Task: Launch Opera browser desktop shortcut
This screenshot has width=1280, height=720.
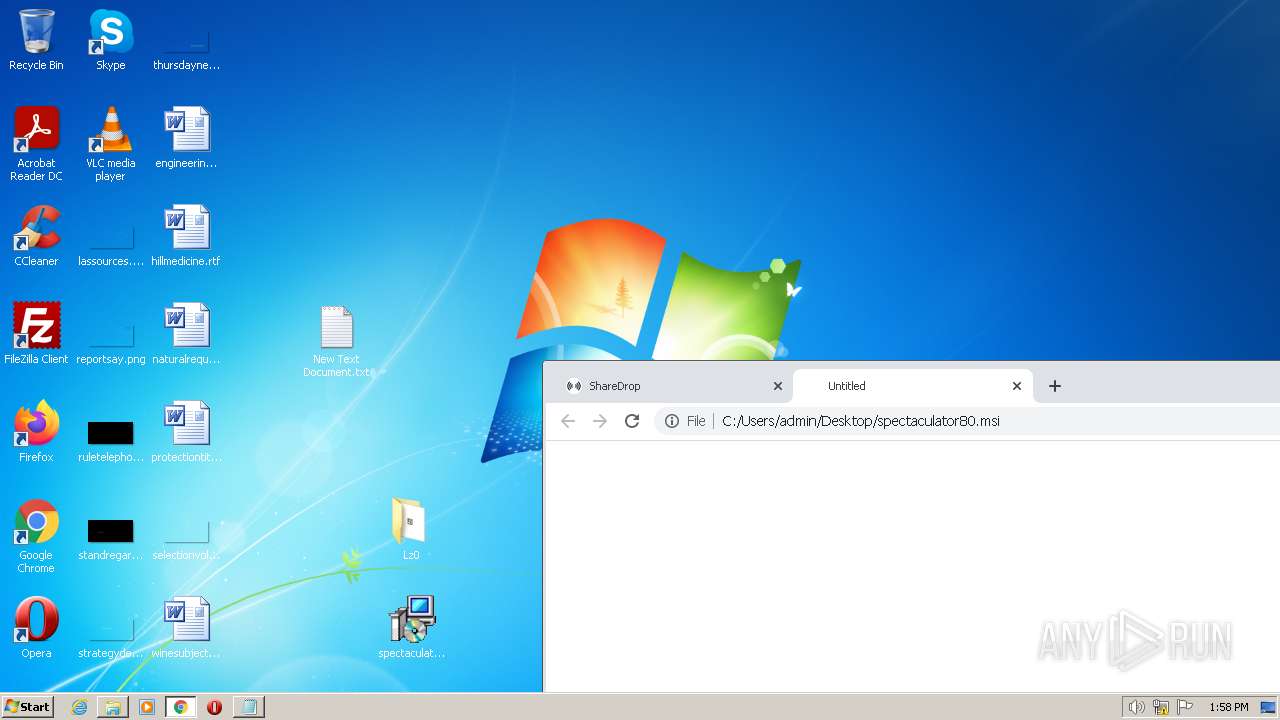Action: click(x=36, y=628)
